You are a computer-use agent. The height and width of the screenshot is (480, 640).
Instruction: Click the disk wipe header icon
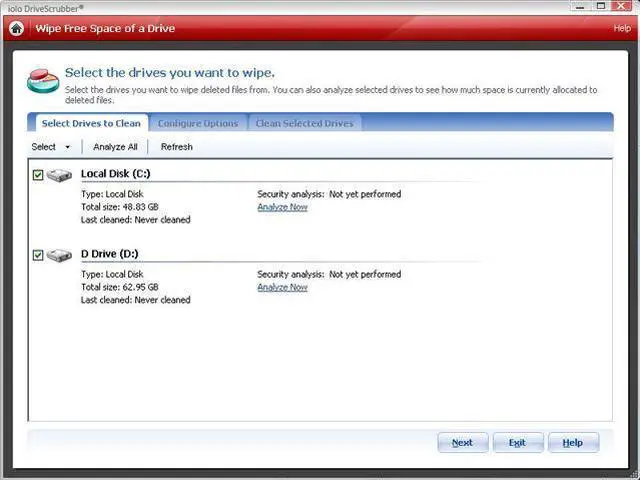pos(43,81)
